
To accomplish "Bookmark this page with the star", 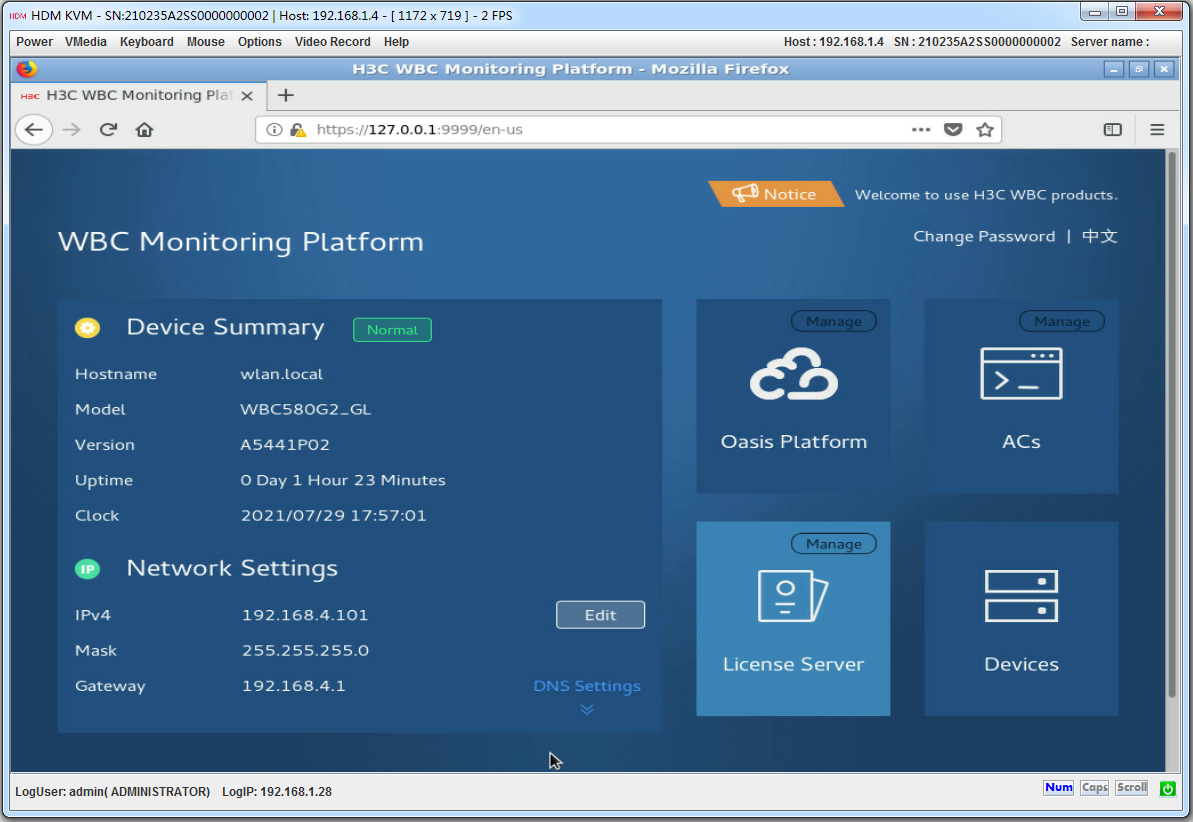I will pyautogui.click(x=985, y=129).
